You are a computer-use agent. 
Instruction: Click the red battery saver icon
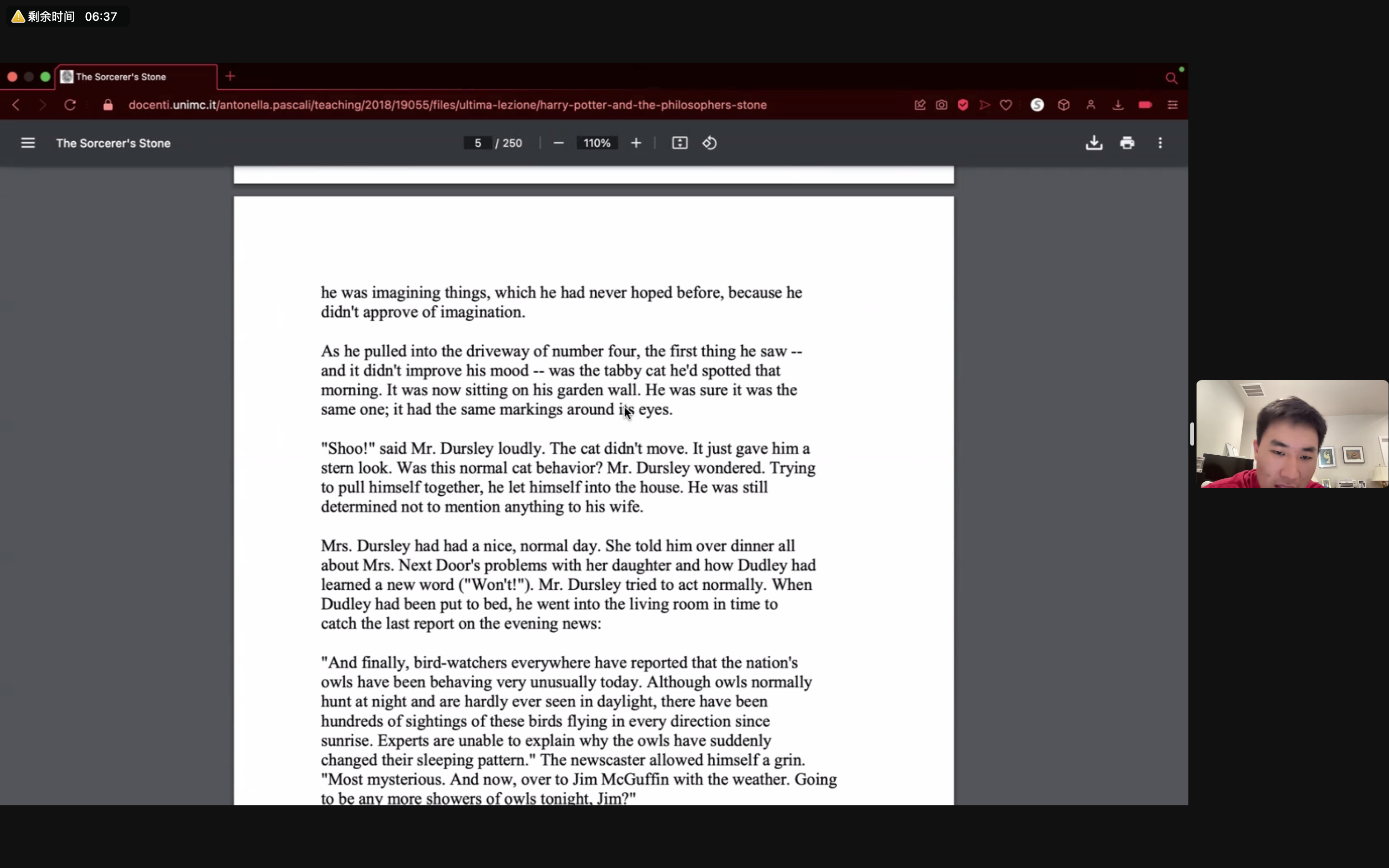pyautogui.click(x=1145, y=105)
